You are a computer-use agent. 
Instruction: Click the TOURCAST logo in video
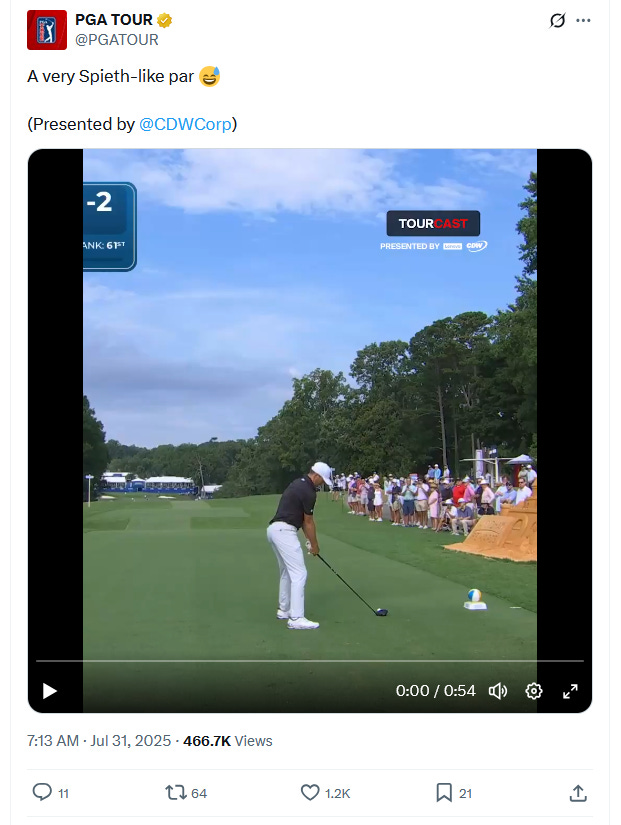[433, 224]
